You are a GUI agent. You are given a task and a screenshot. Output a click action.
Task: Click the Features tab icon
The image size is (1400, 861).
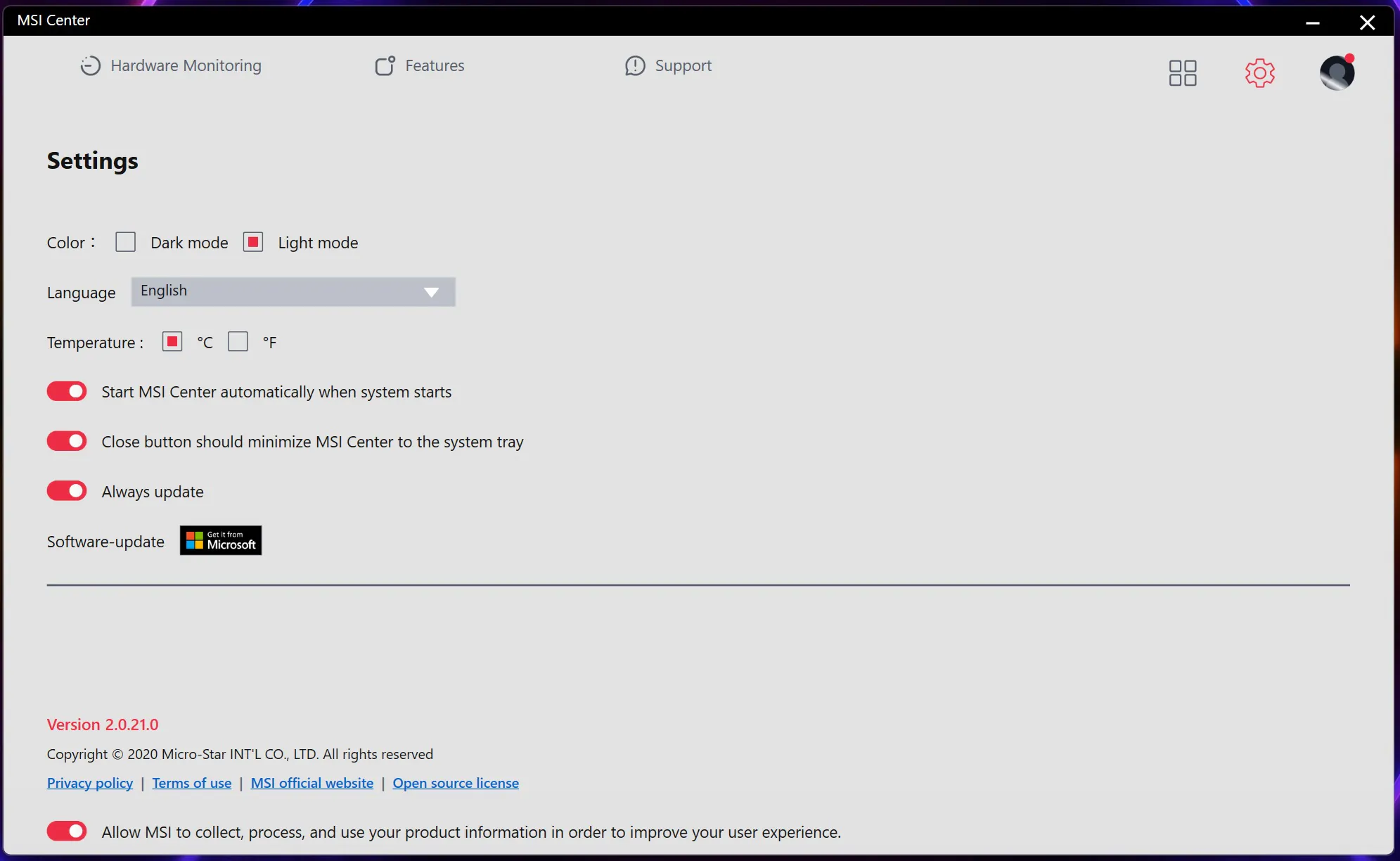[385, 65]
